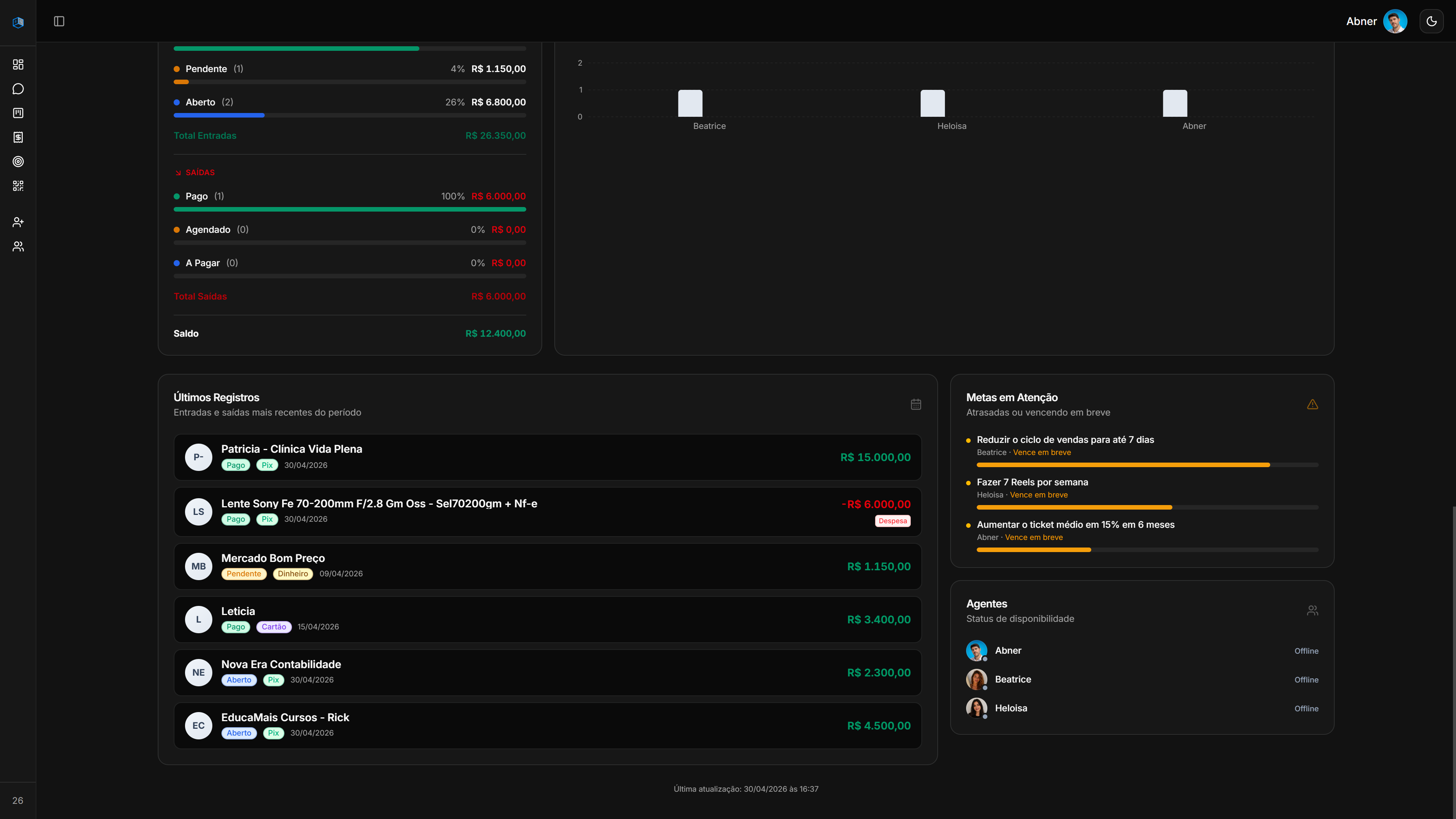Open the dashboard grid icon
Viewport: 1456px width, 819px height.
click(x=18, y=64)
